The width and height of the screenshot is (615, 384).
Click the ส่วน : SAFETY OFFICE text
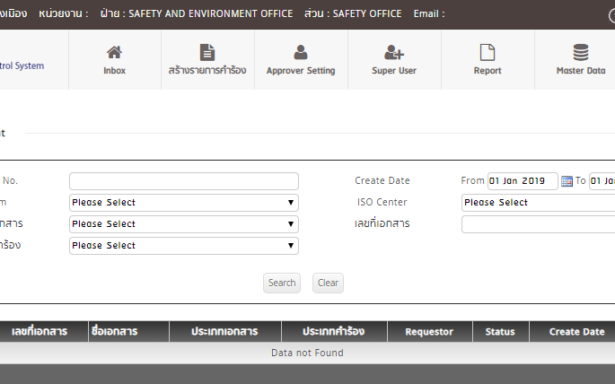coord(353,13)
